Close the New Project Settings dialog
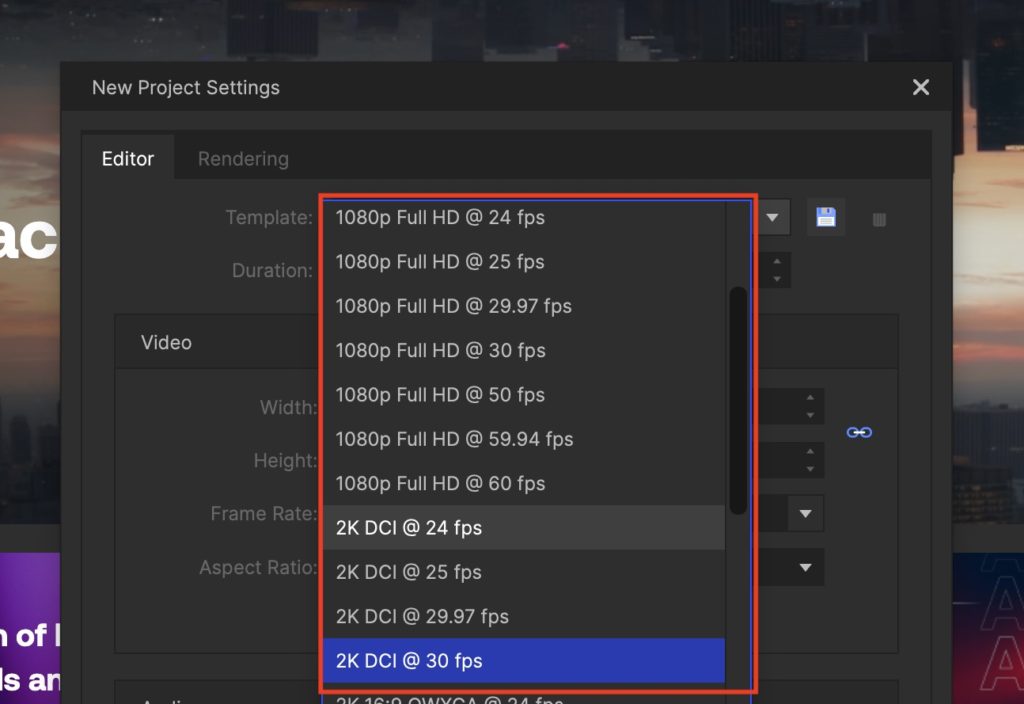This screenshot has height=704, width=1024. 921,88
